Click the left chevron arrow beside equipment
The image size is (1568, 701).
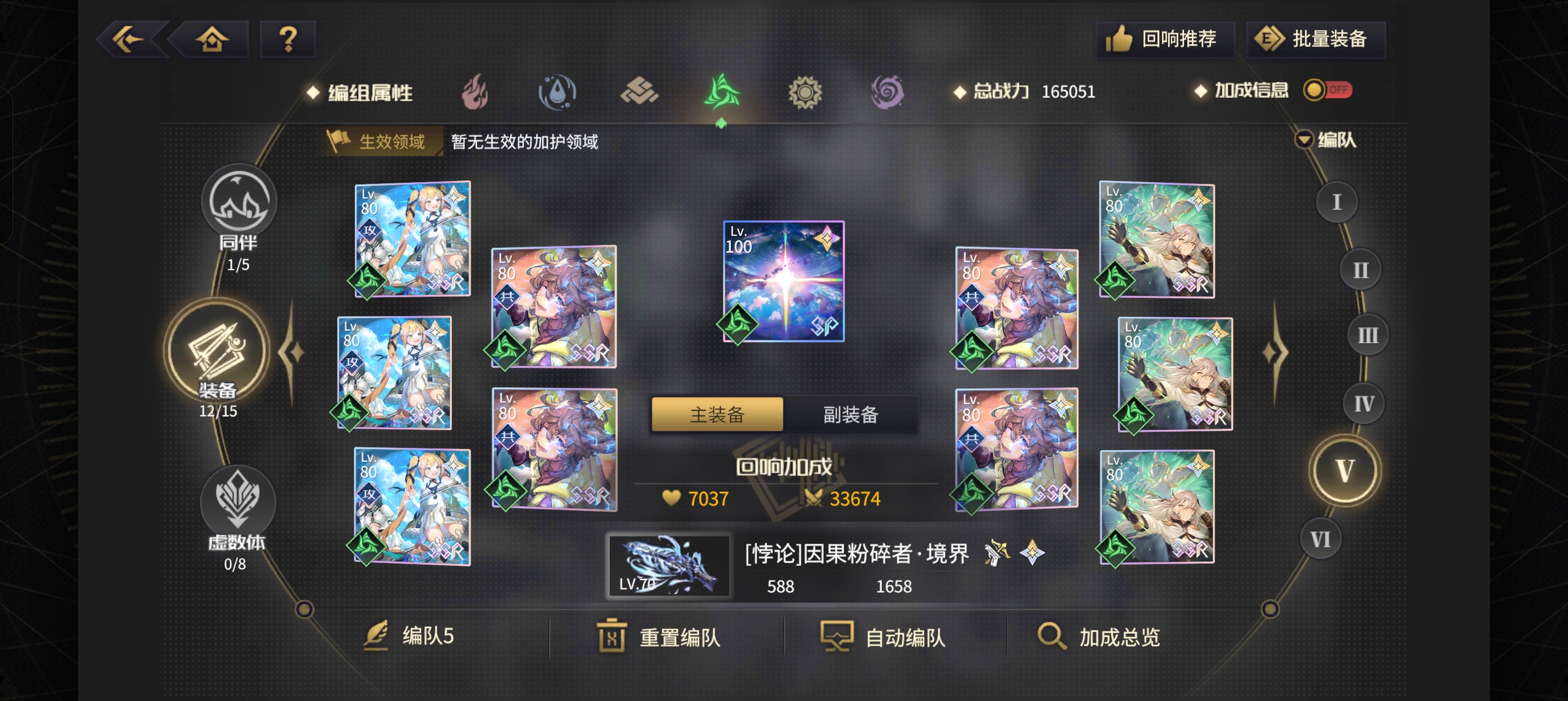tap(292, 352)
